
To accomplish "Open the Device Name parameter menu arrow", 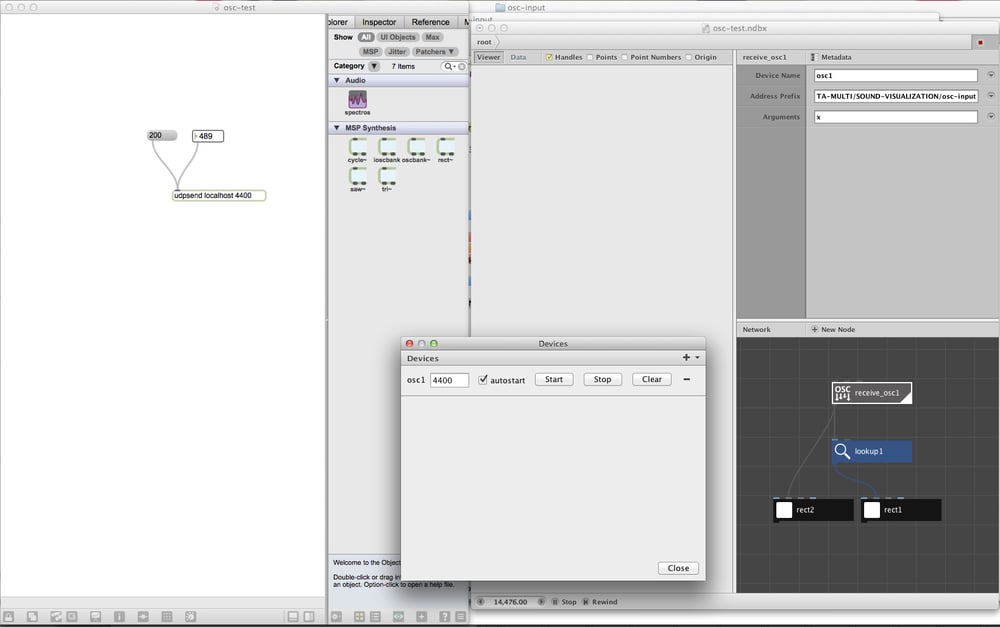I will (990, 75).
